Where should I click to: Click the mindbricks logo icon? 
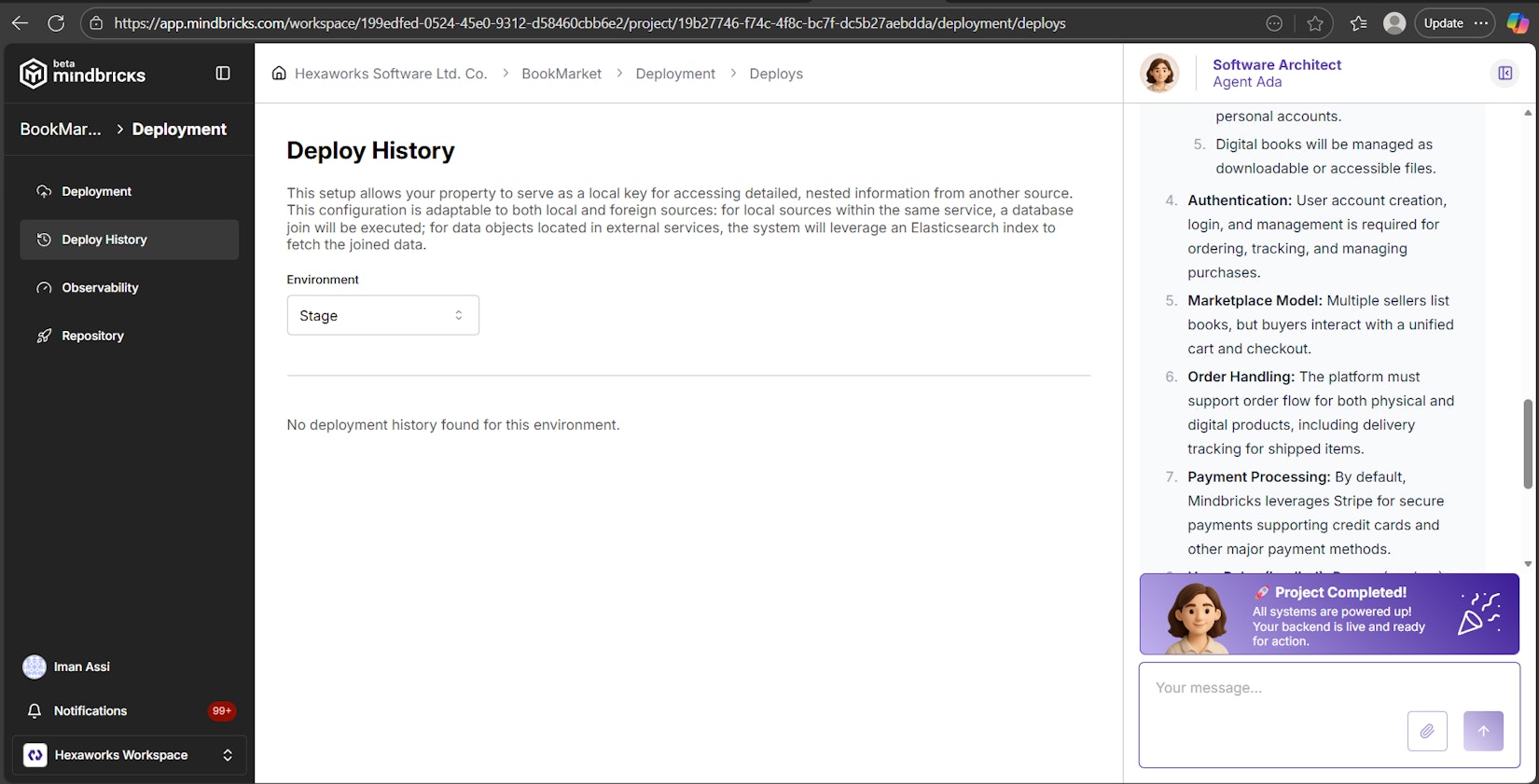click(x=34, y=74)
